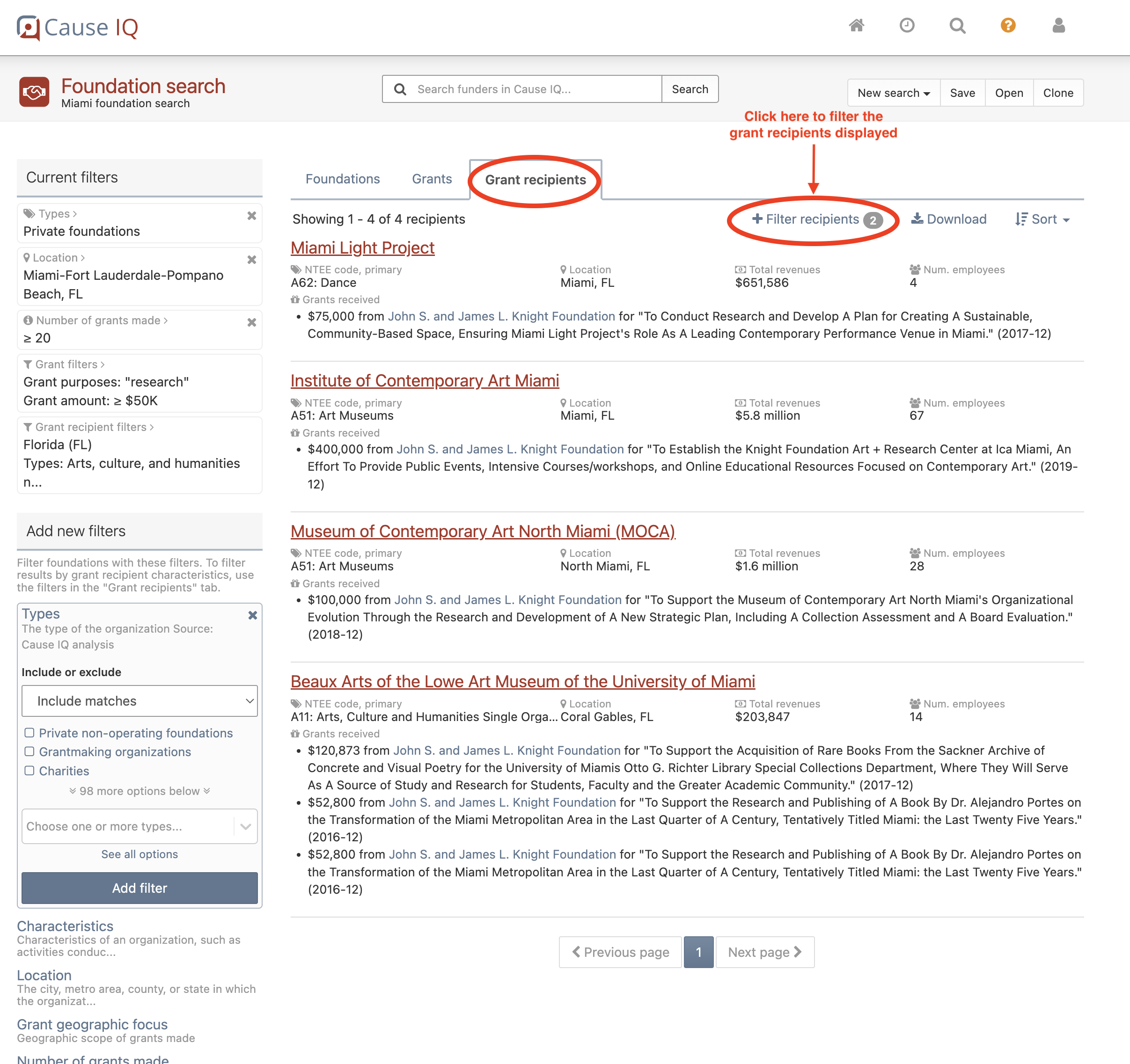The width and height of the screenshot is (1130, 1064).
Task: Switch to the Grants tab
Action: pos(432,179)
